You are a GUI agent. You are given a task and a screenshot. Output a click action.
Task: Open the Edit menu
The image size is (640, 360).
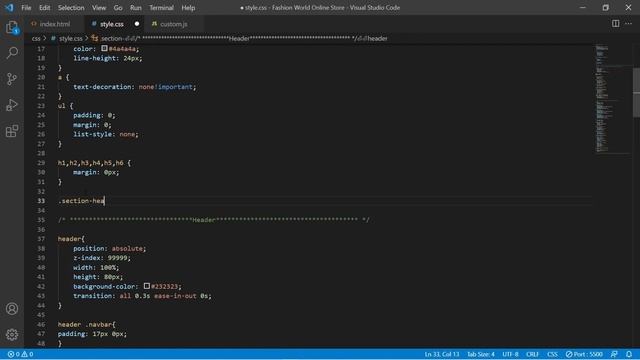pyautogui.click(x=44, y=7)
